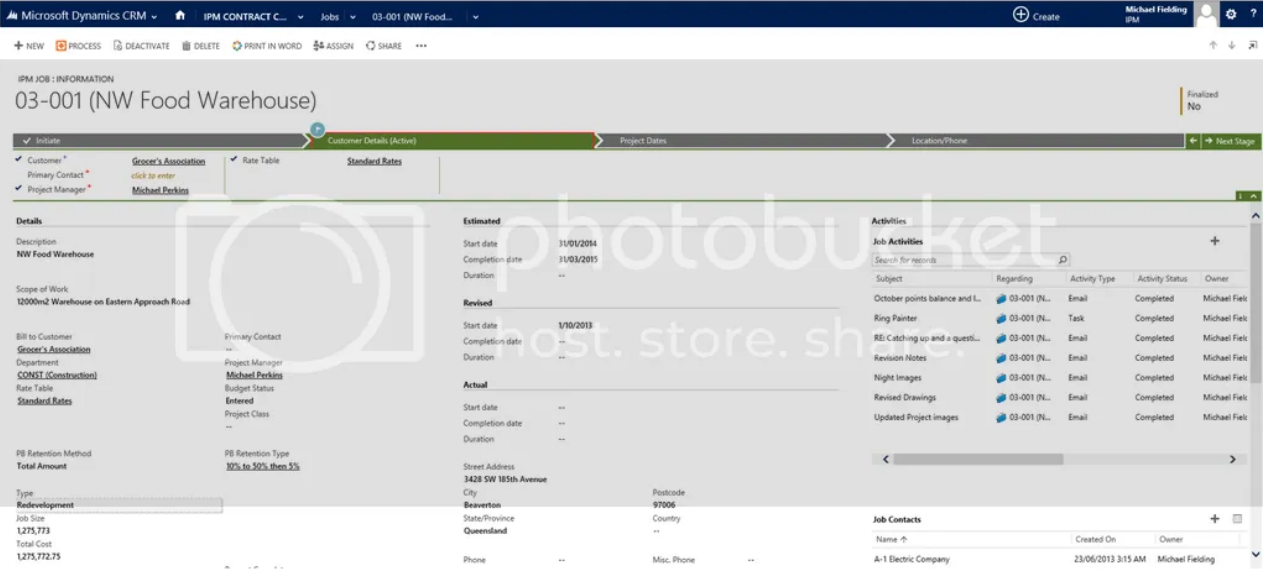The width and height of the screenshot is (1267, 574).
Task: Open the Revision Notes activity
Action: 900,358
